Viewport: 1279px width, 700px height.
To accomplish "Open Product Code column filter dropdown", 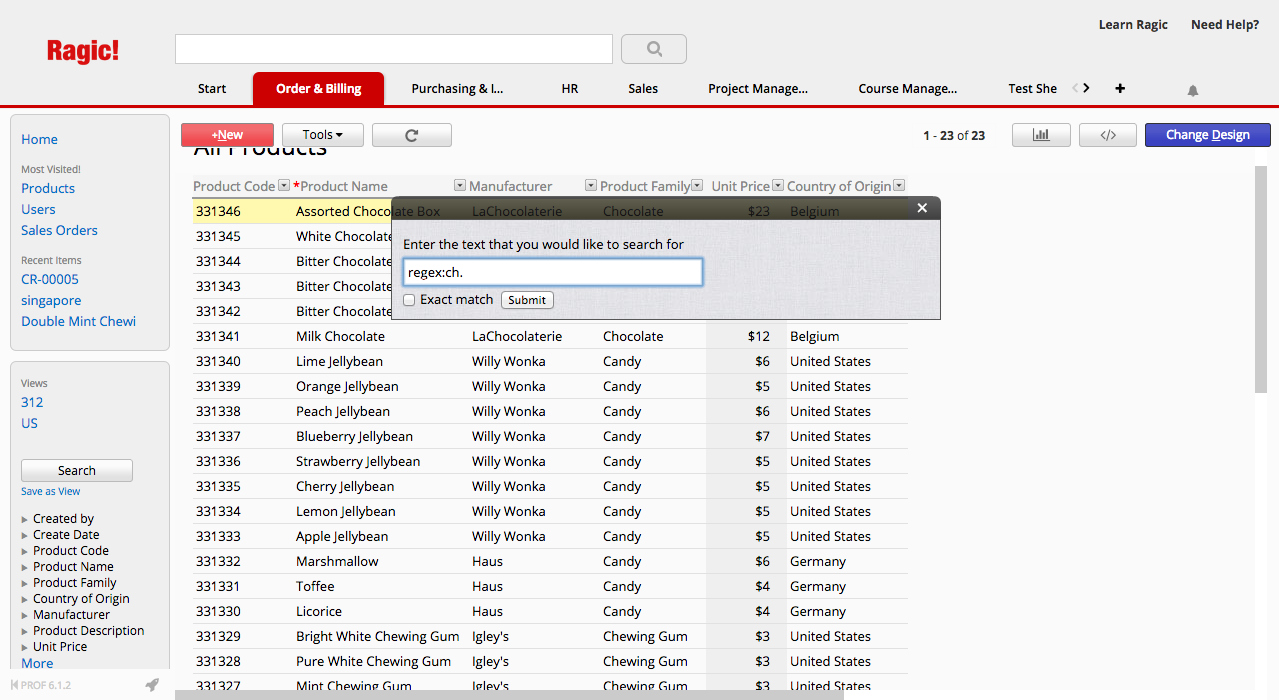I will tap(284, 185).
